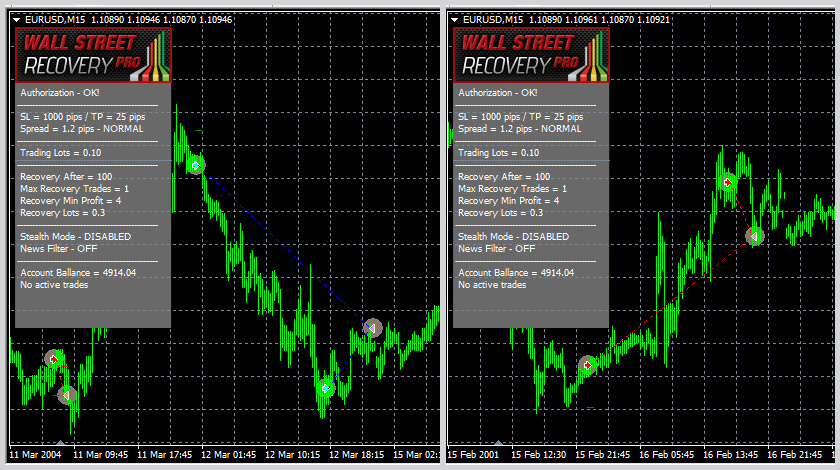Click the '12 Mar 10:15' time axis label
Image resolution: width=840 pixels, height=470 pixels.
coord(292,455)
